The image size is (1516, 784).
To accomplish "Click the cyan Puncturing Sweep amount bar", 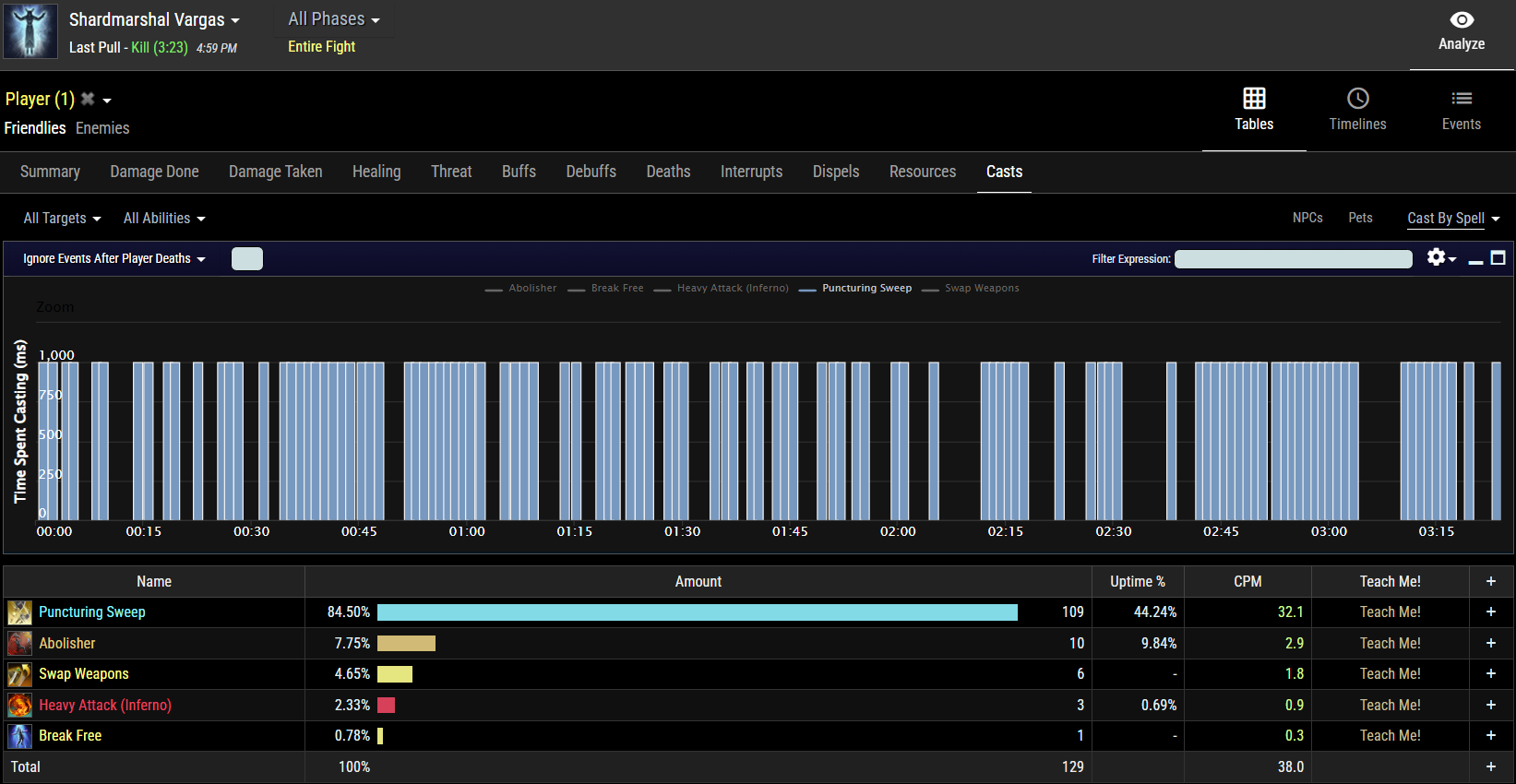I will [x=698, y=612].
